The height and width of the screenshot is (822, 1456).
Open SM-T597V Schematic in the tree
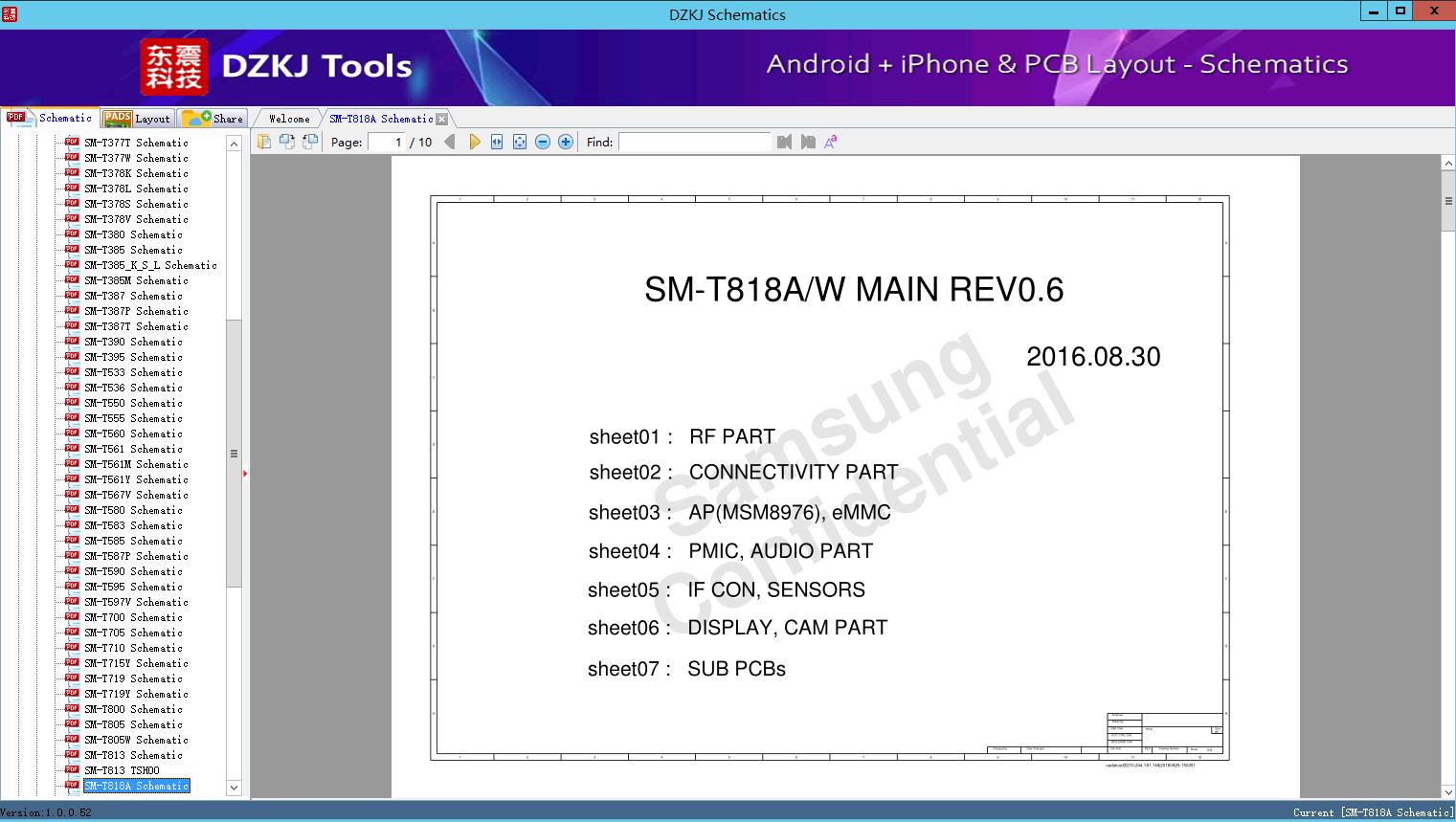click(136, 602)
